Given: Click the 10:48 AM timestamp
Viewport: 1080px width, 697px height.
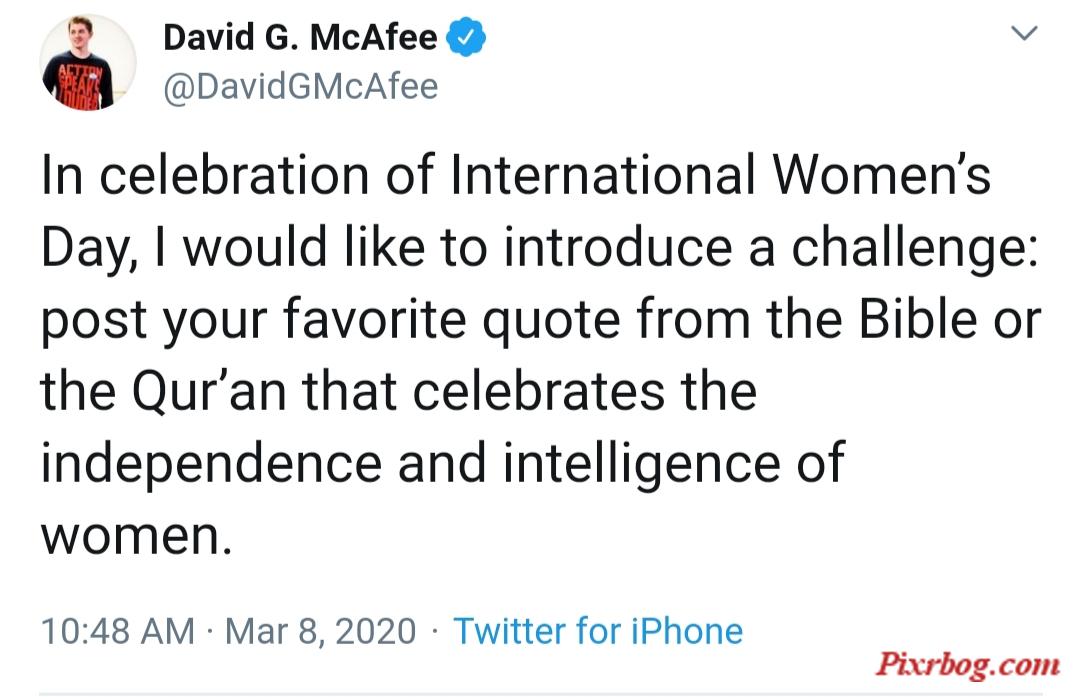Looking at the screenshot, I should click(118, 631).
